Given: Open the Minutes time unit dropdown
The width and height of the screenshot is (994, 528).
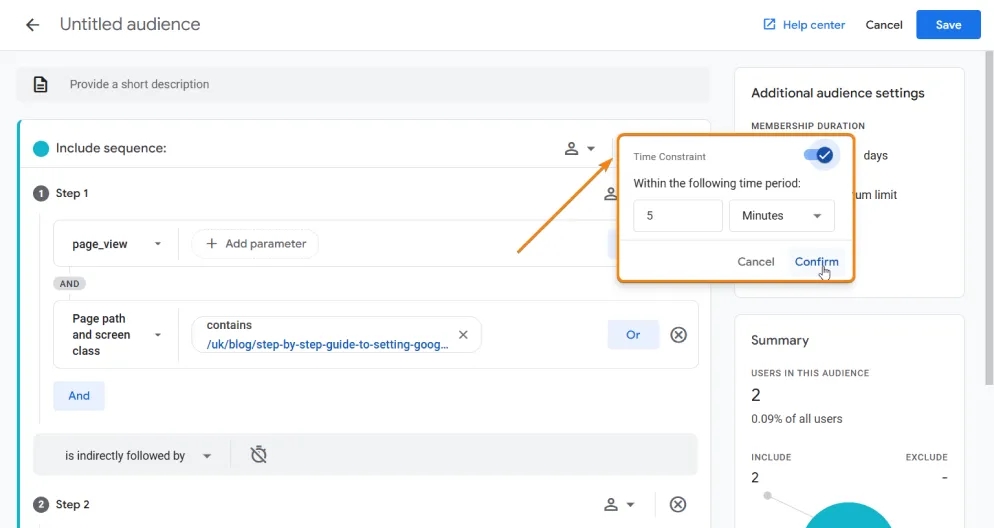Looking at the screenshot, I should point(782,216).
